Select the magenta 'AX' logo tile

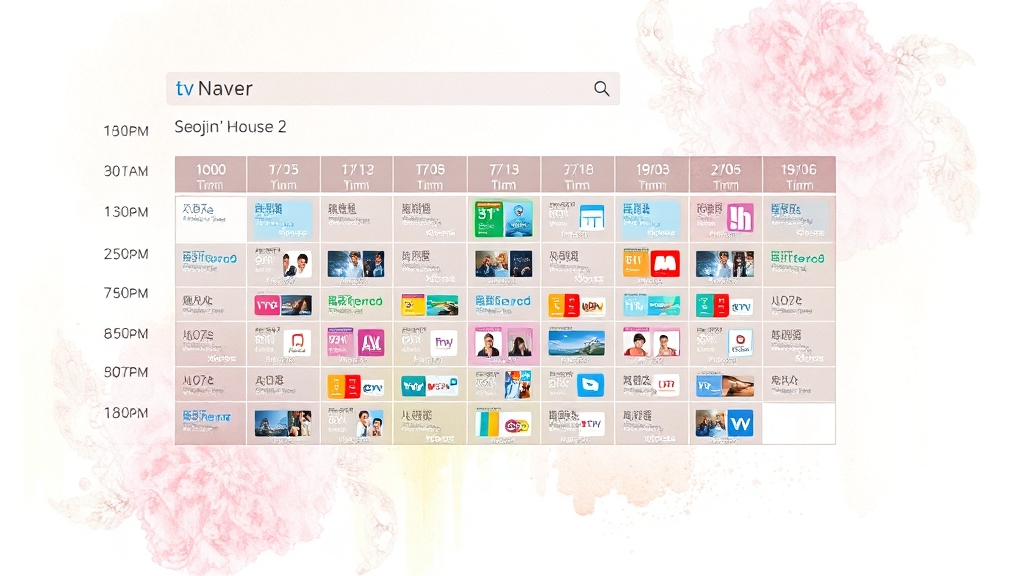tap(370, 342)
